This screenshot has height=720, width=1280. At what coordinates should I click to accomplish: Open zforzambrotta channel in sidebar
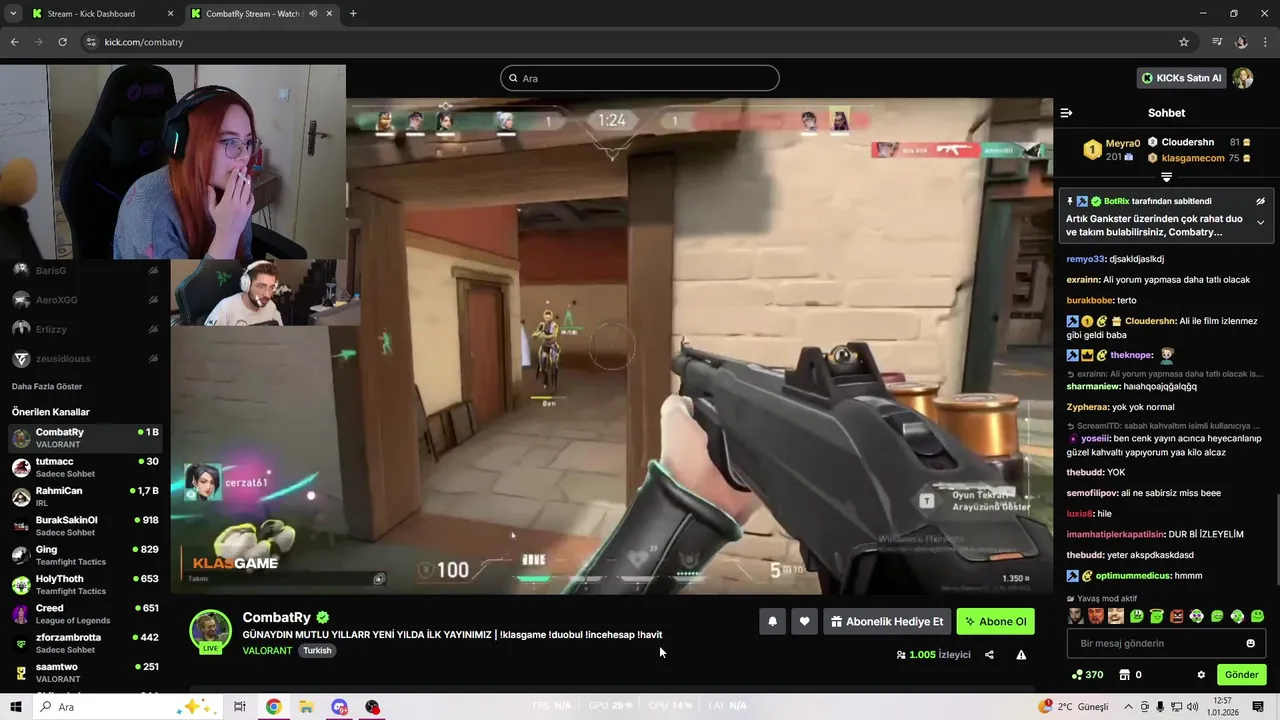(x=85, y=643)
